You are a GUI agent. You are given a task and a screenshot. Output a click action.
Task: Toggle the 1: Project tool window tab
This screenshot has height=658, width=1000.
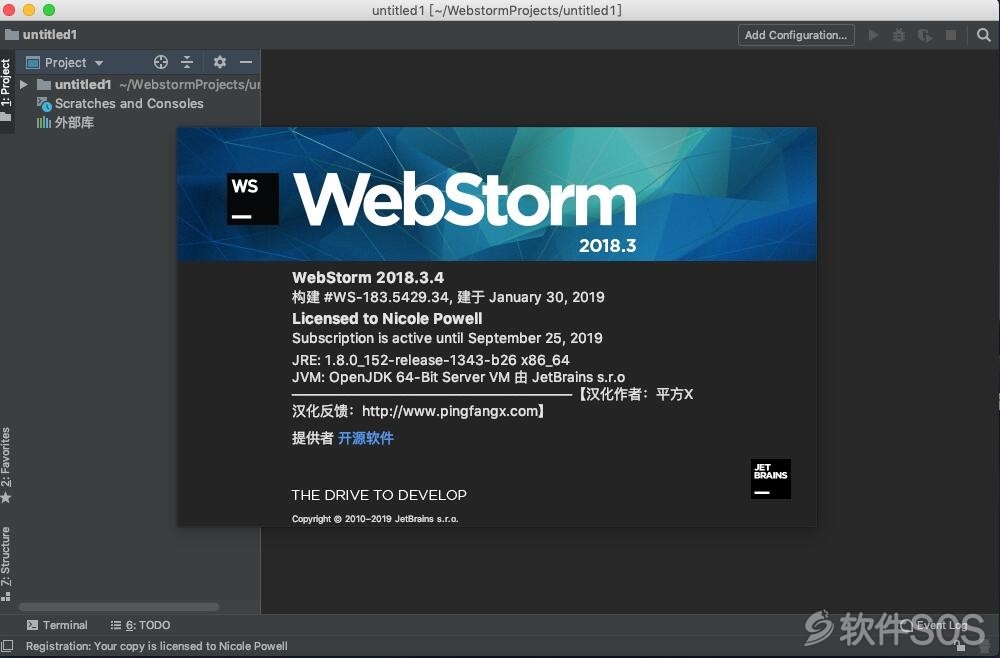[6, 89]
